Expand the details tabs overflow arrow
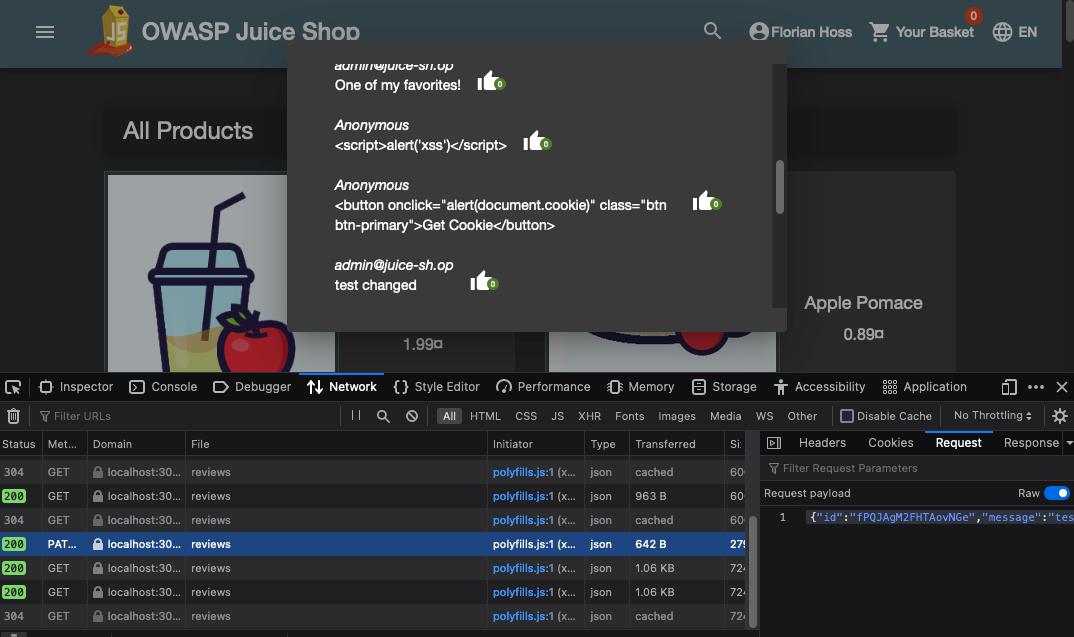The height and width of the screenshot is (637, 1074). point(1069,443)
